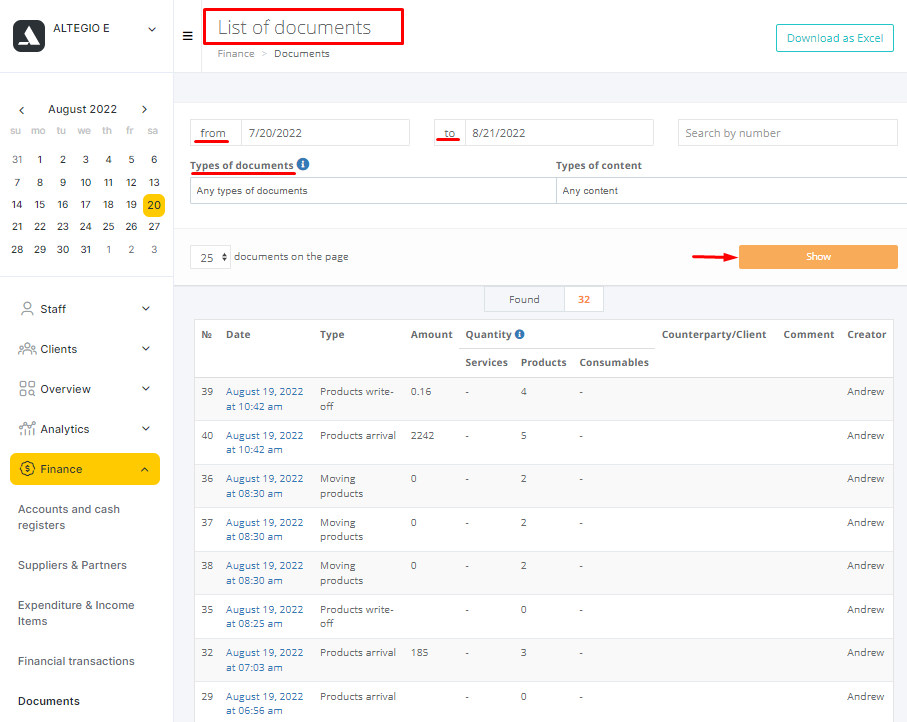Select August 25 in the calendar
907x722 pixels.
pyautogui.click(x=108, y=227)
